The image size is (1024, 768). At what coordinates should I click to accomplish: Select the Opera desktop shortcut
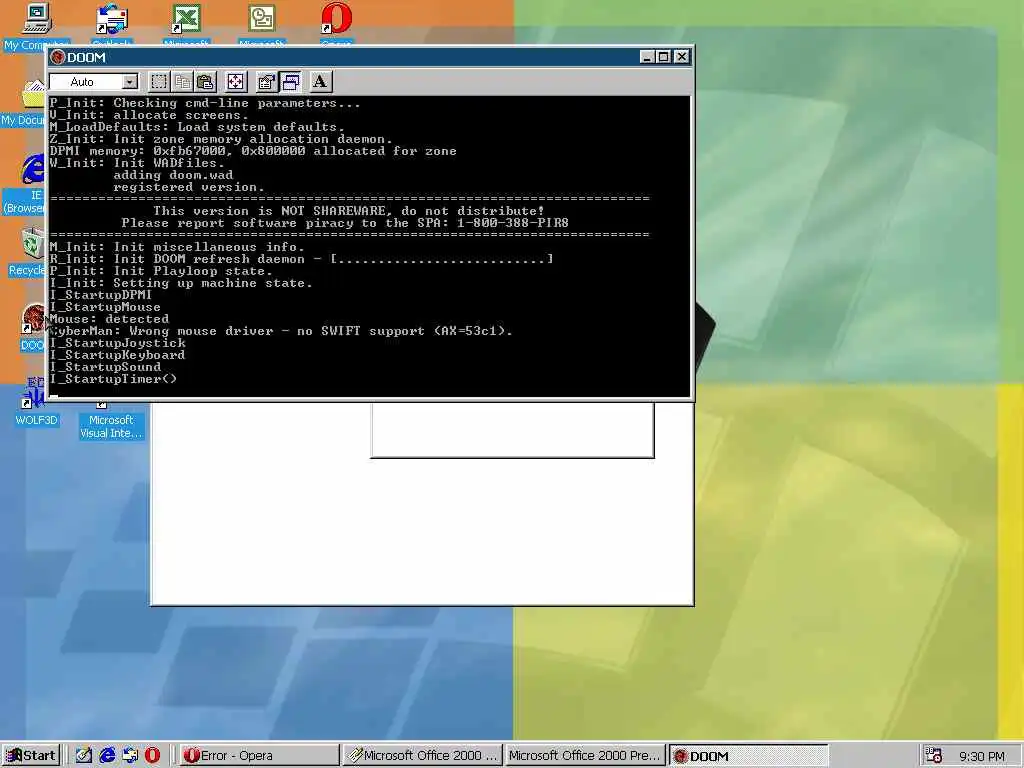336,25
